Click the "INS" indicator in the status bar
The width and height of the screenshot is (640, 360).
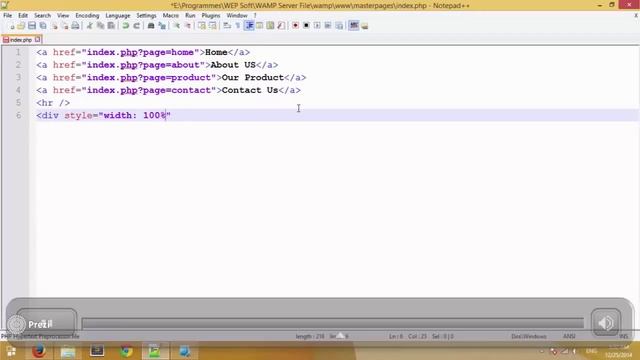point(623,336)
